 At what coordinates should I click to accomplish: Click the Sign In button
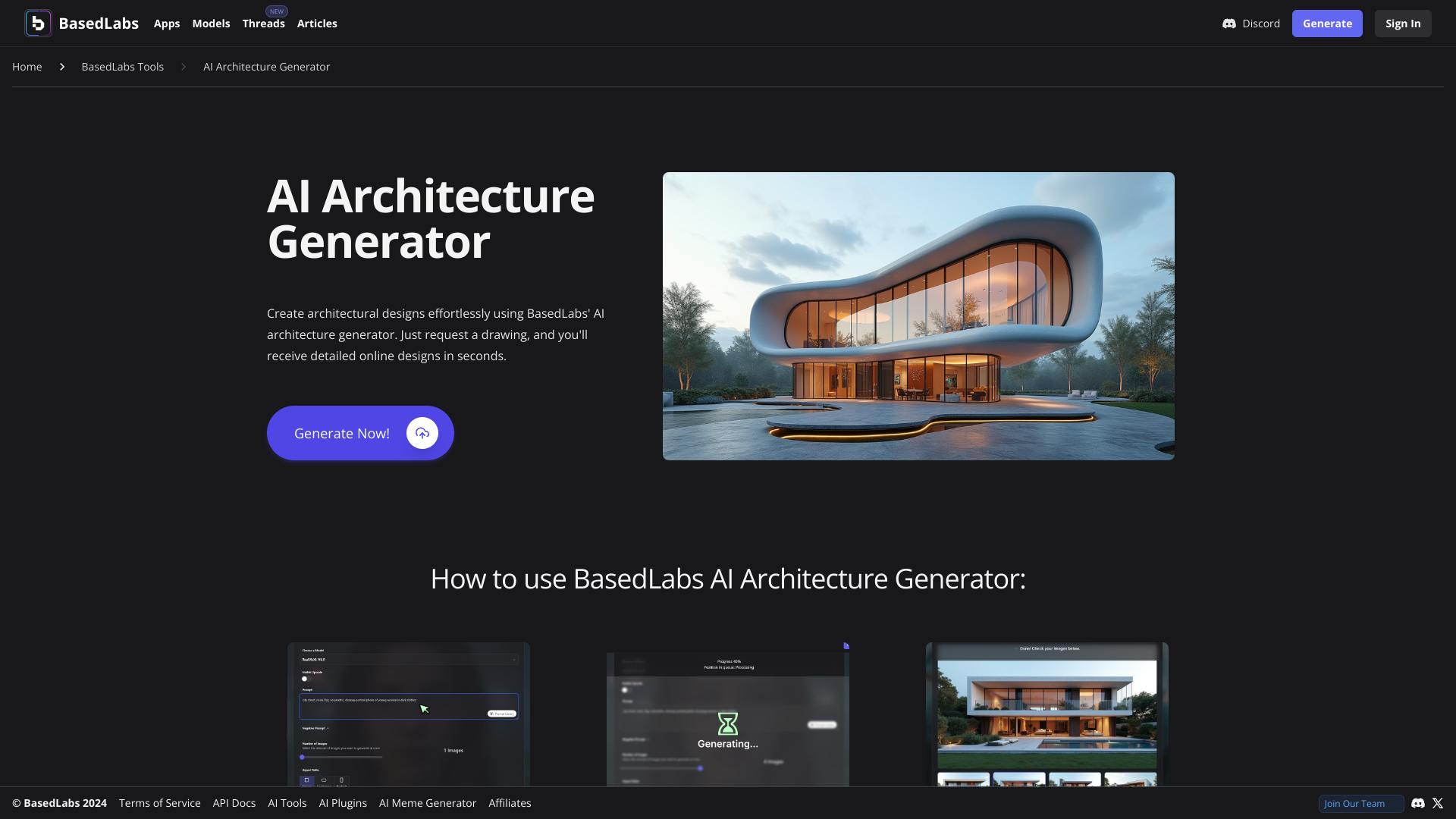coord(1403,24)
